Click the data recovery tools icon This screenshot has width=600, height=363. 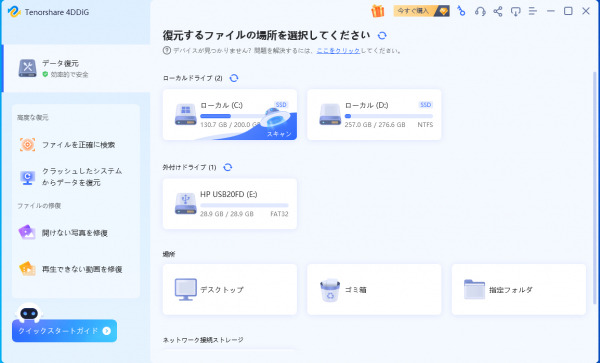pyautogui.click(x=28, y=68)
